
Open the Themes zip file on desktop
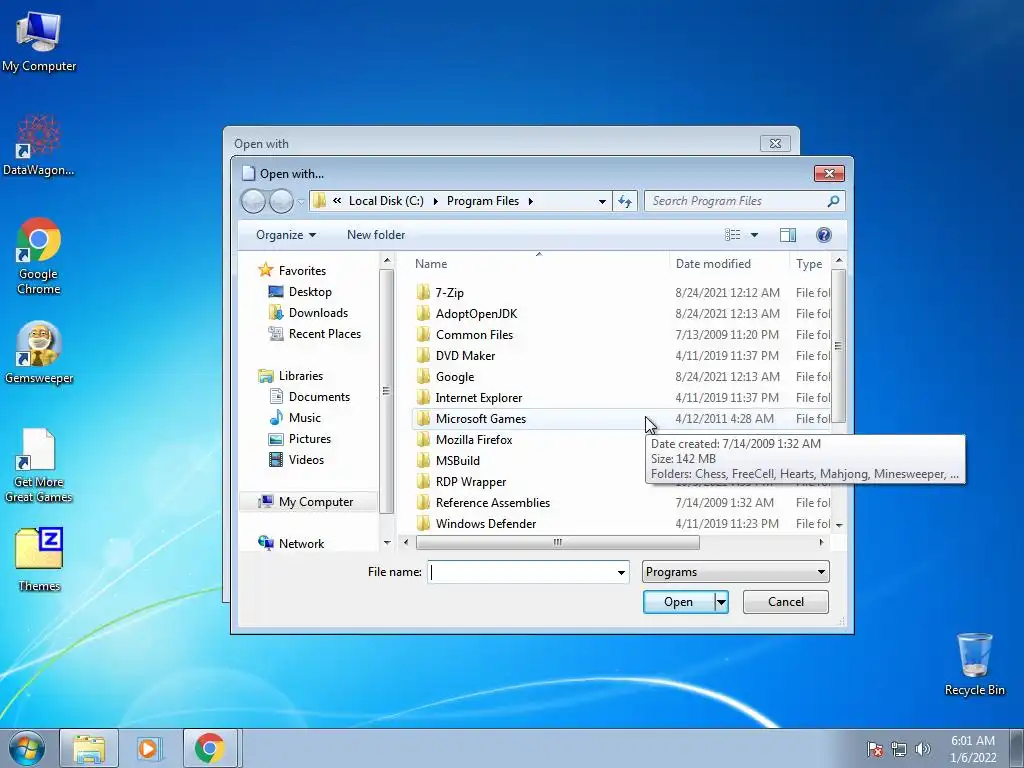coord(39,560)
